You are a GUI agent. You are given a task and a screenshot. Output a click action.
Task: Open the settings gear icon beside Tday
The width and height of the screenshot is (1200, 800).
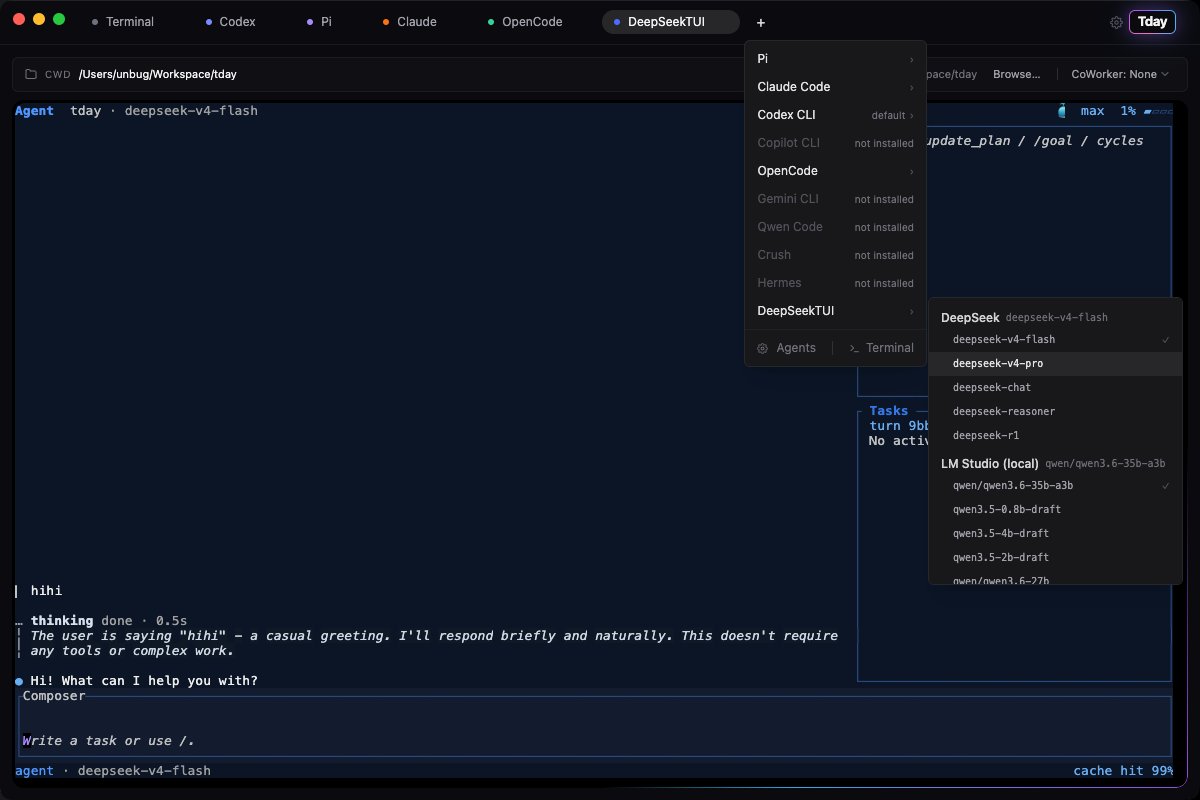click(1116, 22)
